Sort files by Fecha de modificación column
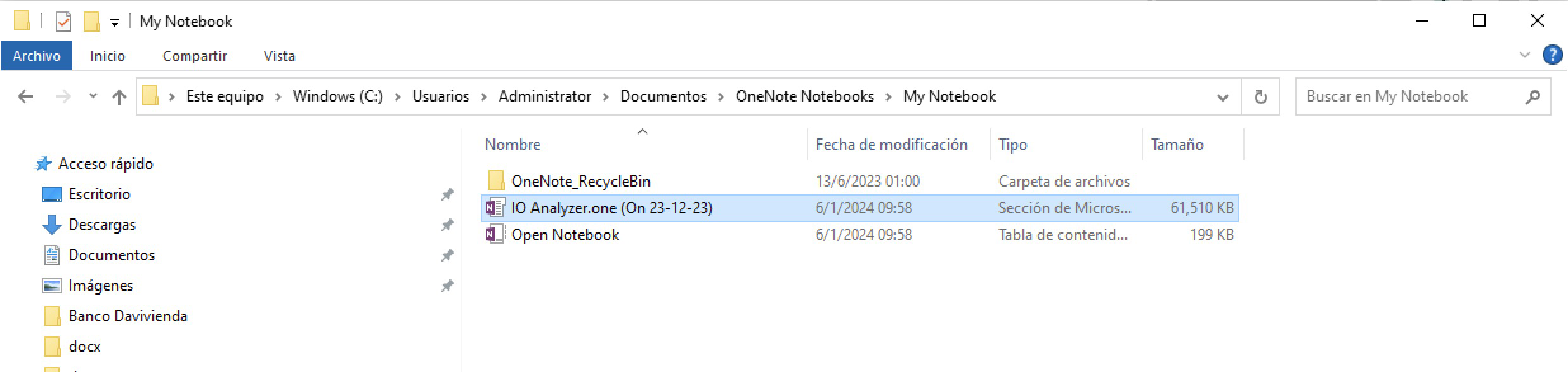1568x372 pixels. pos(891,145)
